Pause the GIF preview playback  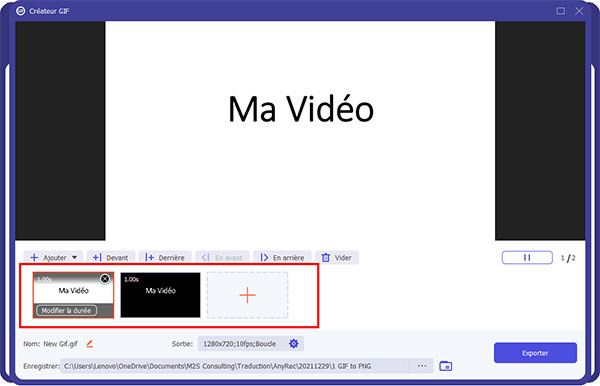(x=527, y=257)
